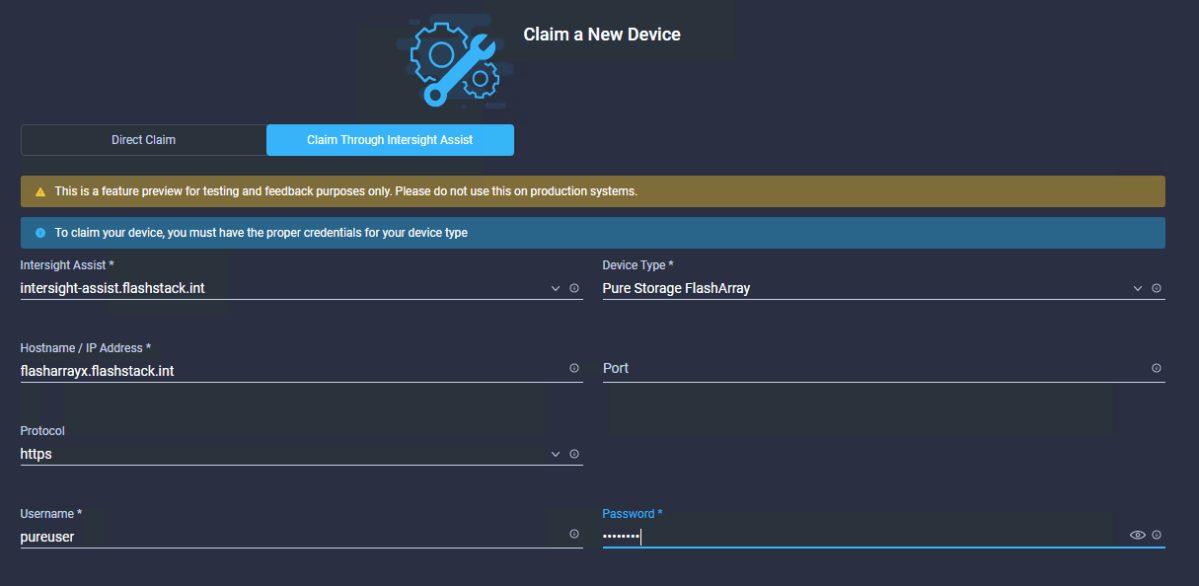This screenshot has width=1199, height=586.
Task: Show password using the eye icon
Action: 1137,535
